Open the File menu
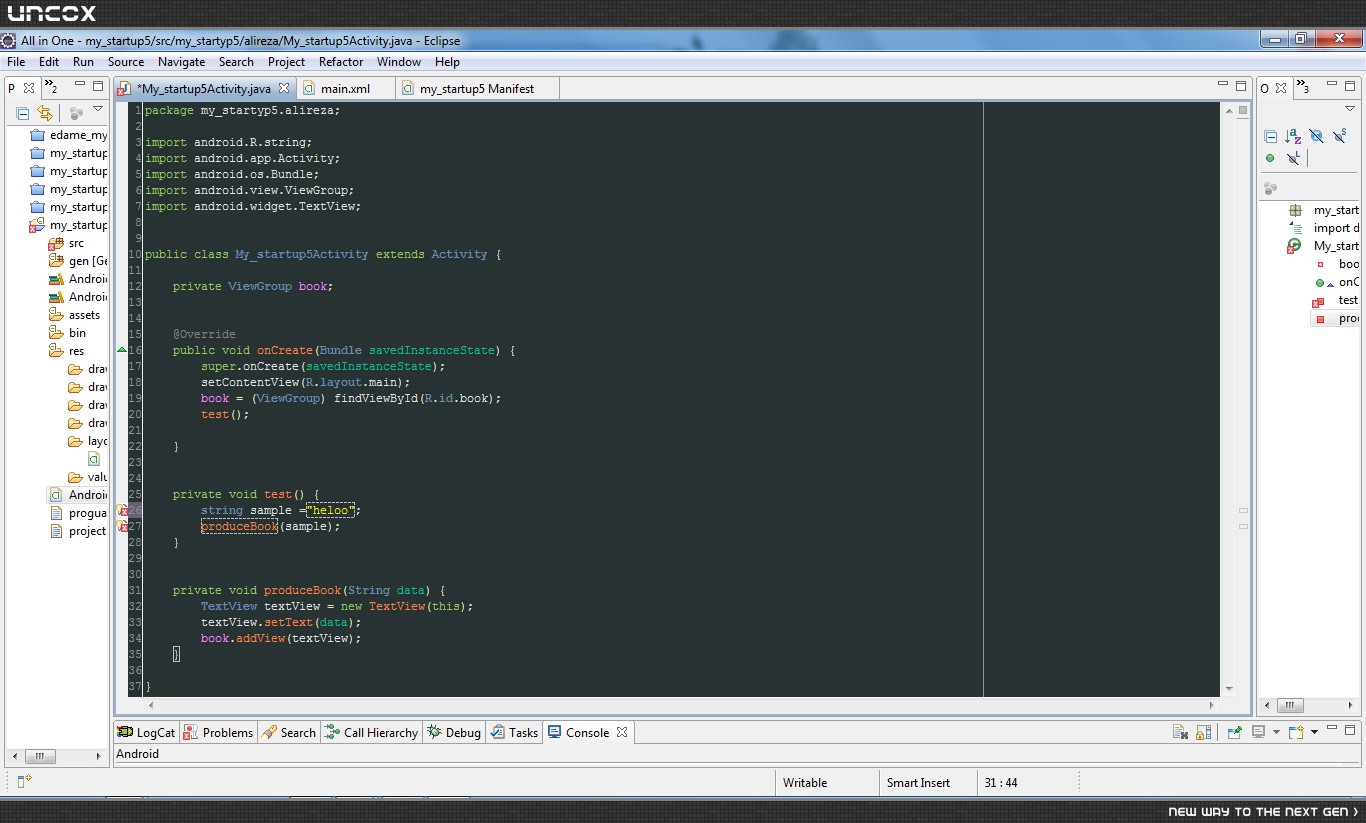 click(x=16, y=62)
